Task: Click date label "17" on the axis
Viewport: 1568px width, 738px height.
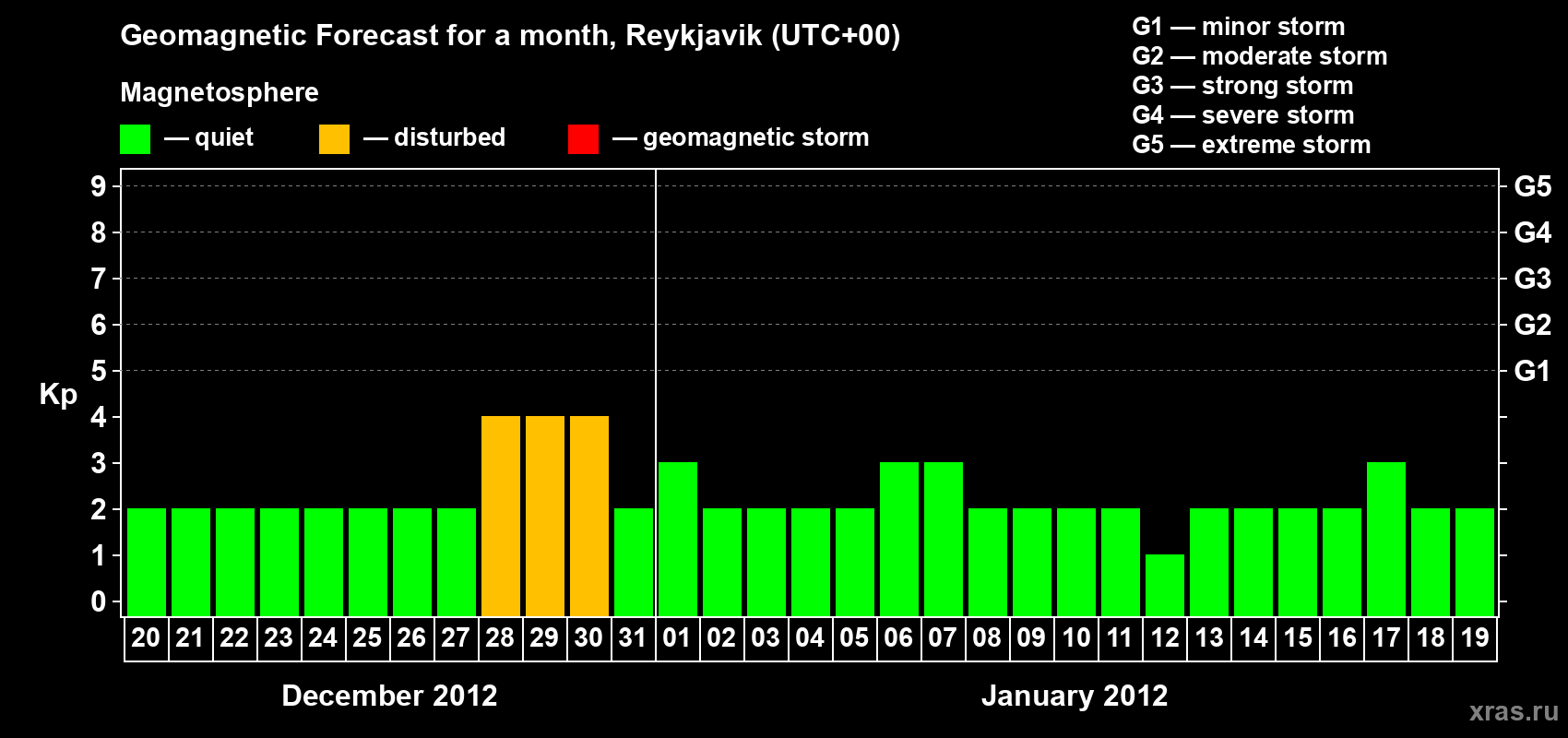Action: (1386, 637)
